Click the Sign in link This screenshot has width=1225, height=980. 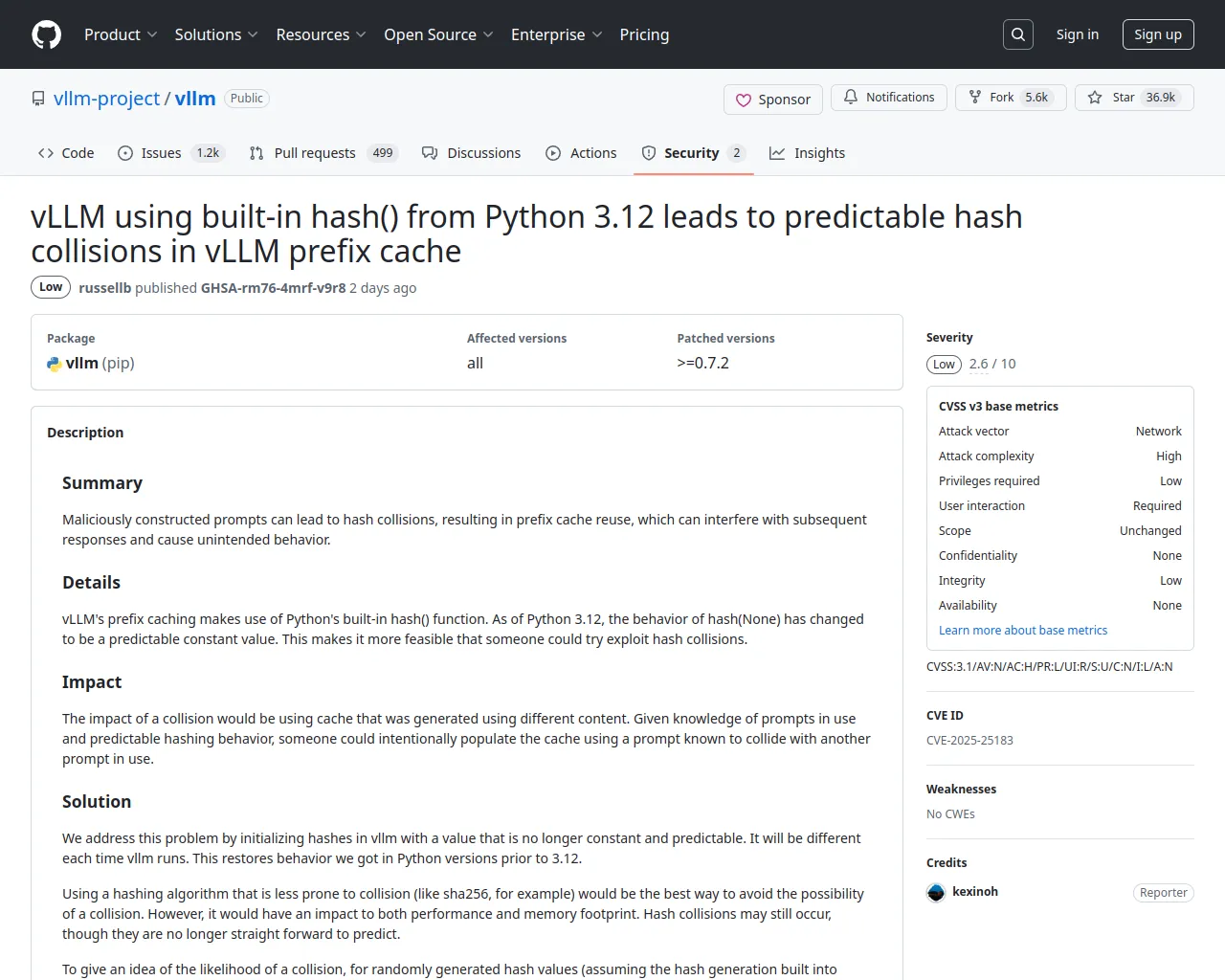click(1078, 34)
